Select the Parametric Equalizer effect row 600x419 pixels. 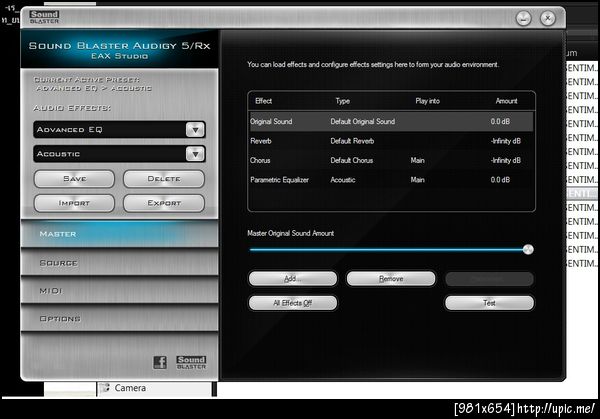coord(391,180)
